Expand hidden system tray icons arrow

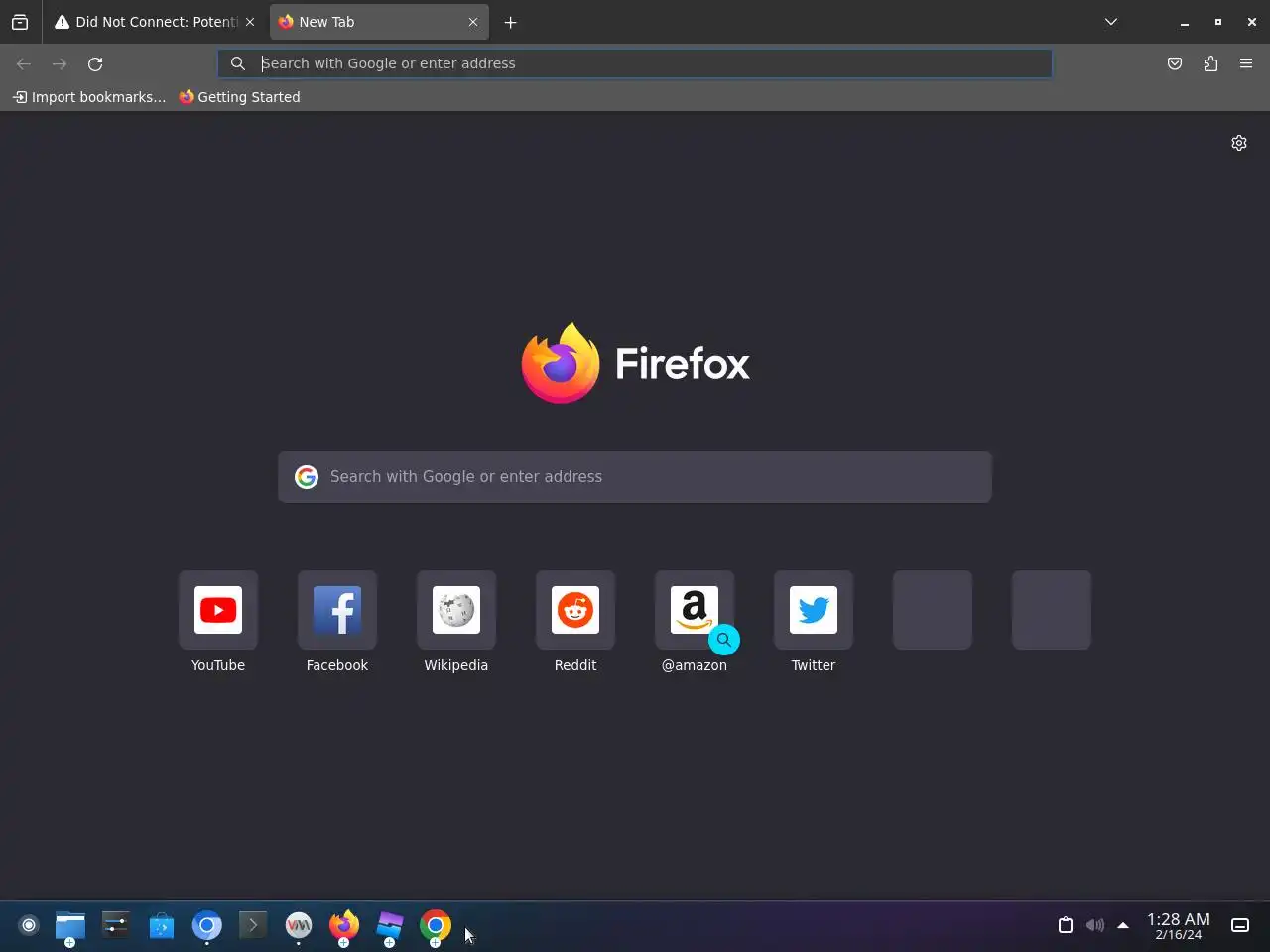coord(1123,925)
